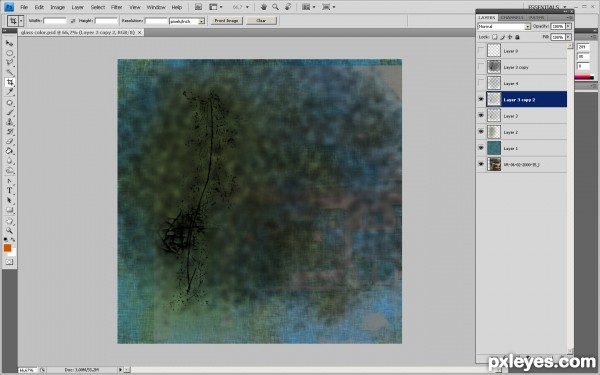Select the Hand tool in top bar
600x375 pixels.
pos(264,7)
